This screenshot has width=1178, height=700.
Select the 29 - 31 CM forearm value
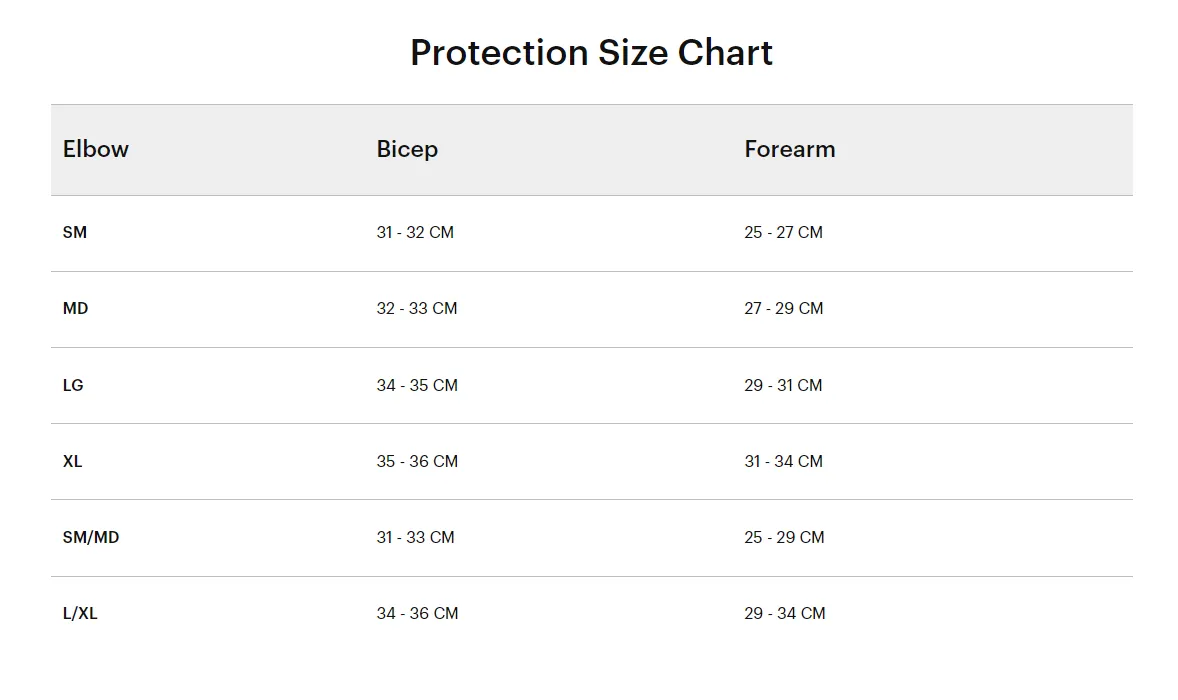point(784,385)
